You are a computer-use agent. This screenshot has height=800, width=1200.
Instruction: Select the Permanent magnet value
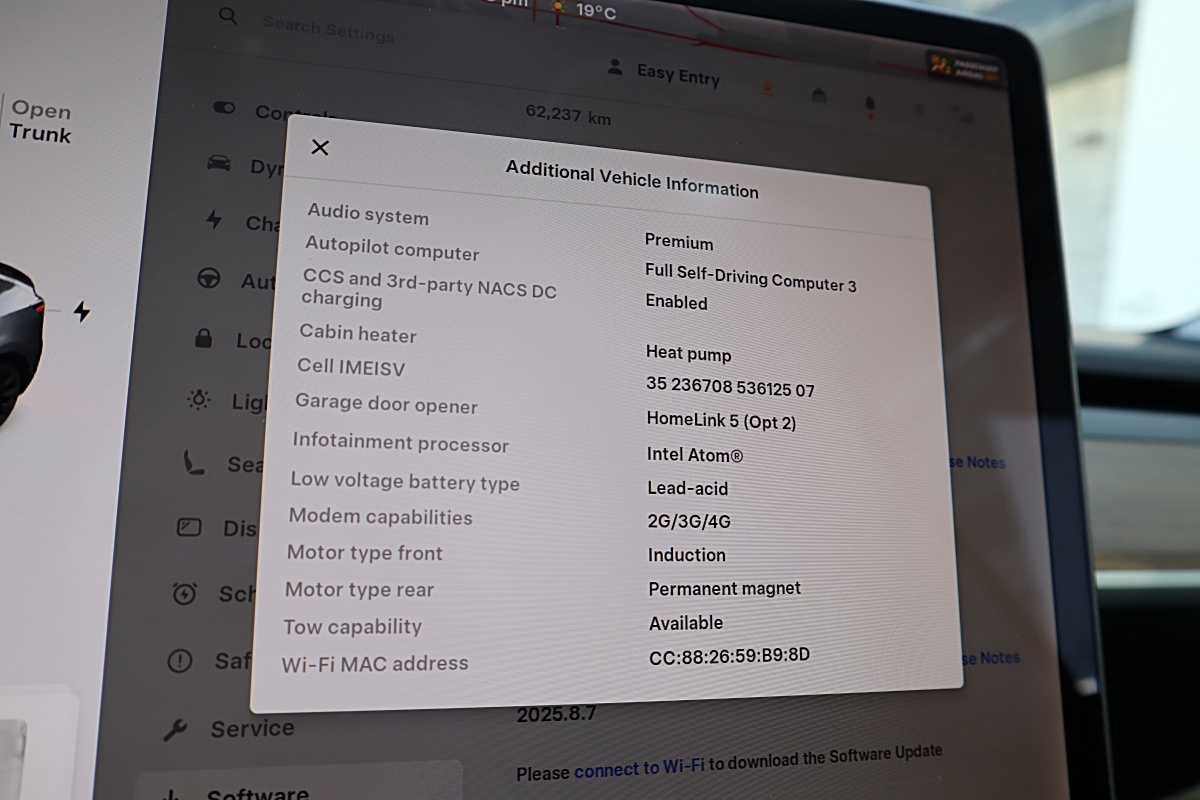click(x=725, y=589)
